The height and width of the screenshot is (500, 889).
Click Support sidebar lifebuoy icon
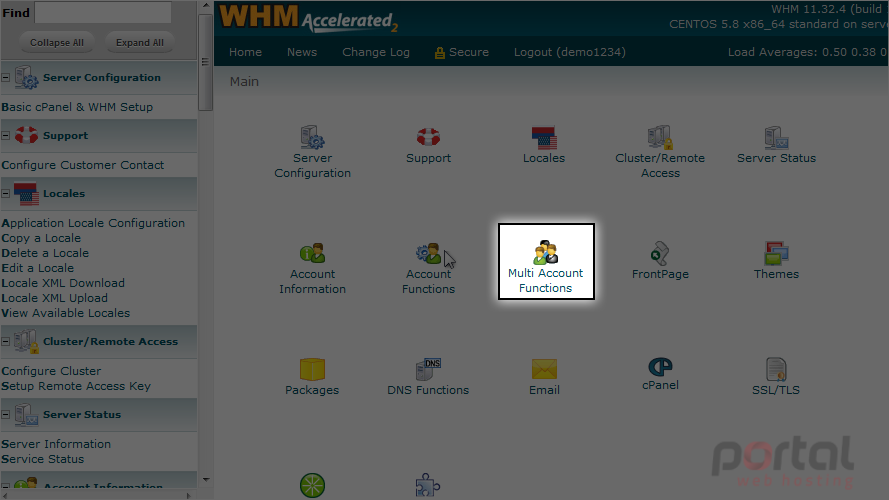click(x=26, y=135)
